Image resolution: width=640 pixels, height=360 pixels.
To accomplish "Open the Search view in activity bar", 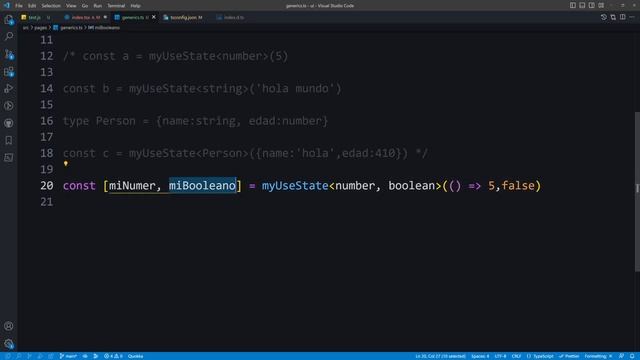I will [9, 37].
